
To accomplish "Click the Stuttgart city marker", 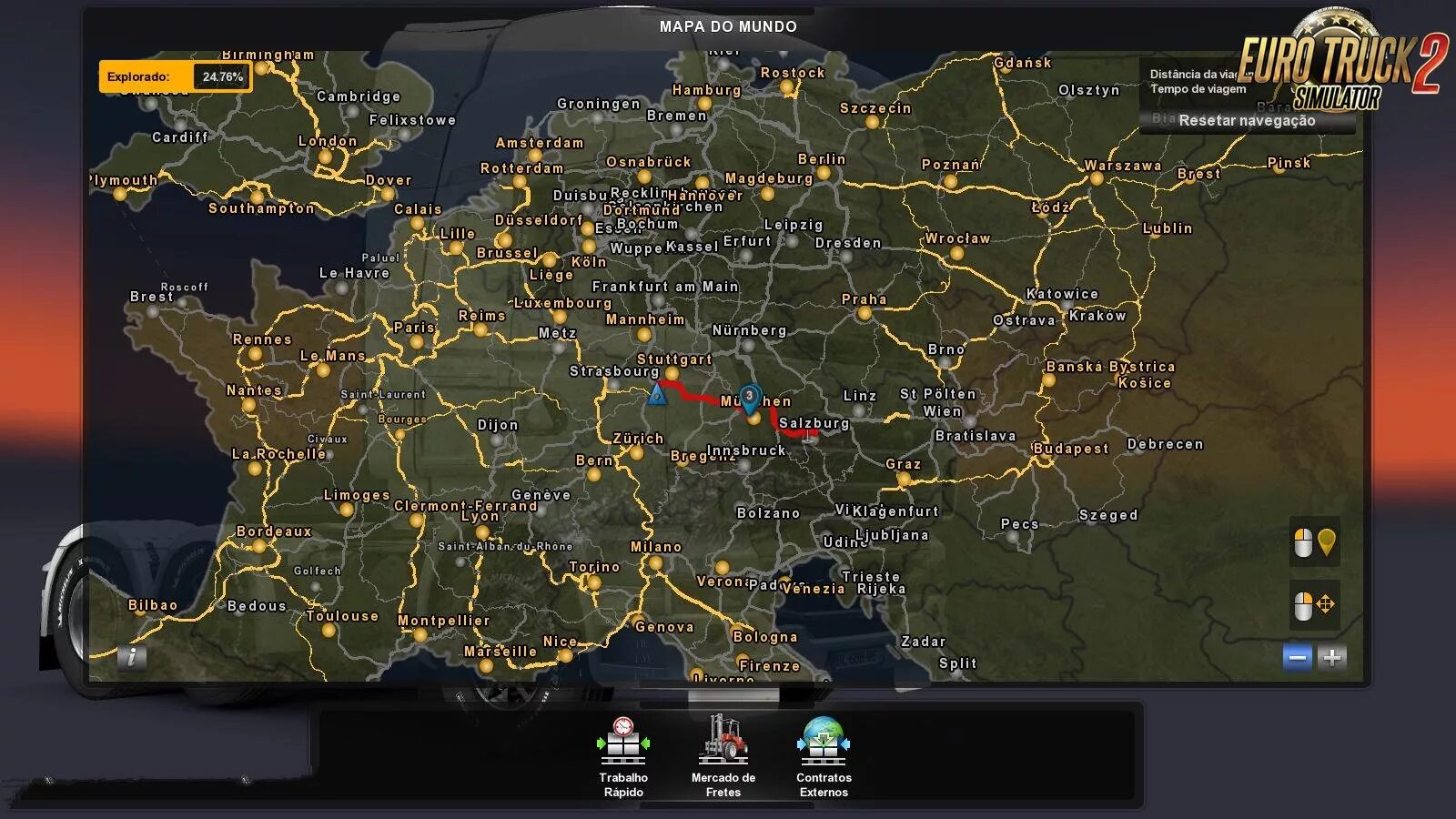I will click(x=672, y=374).
